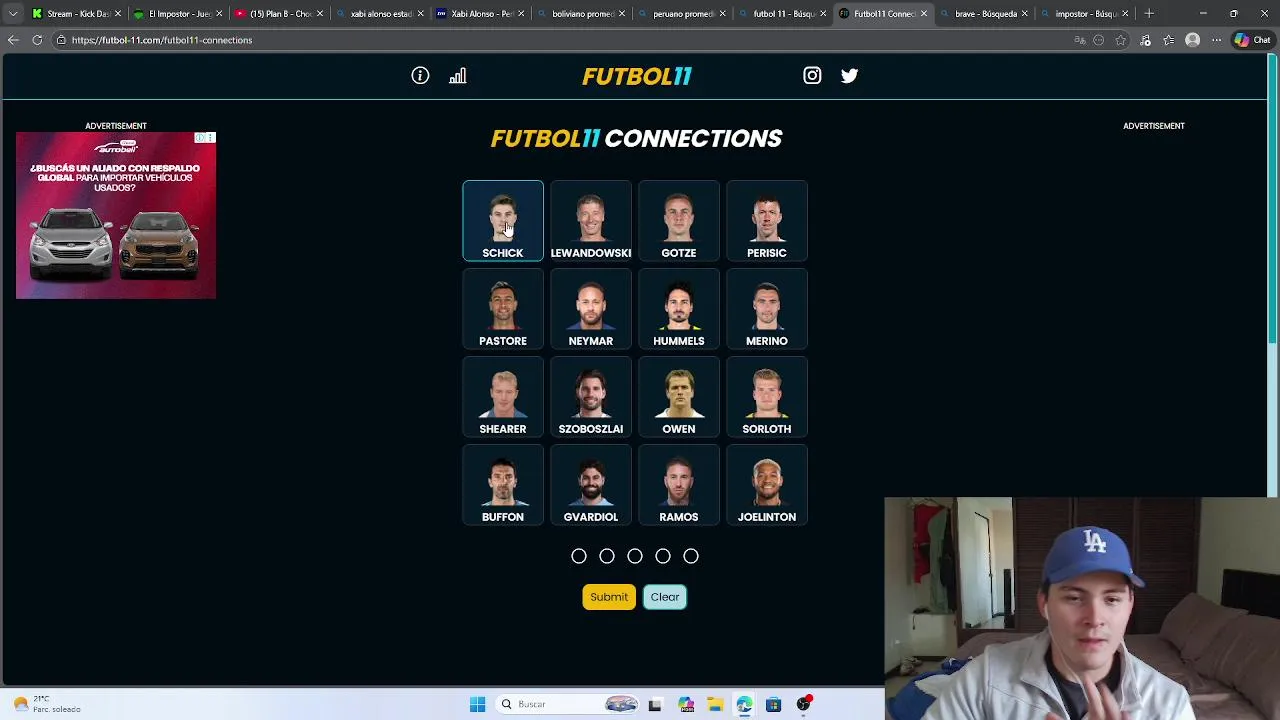The height and width of the screenshot is (720, 1280).
Task: Select the Perisic player card
Action: click(x=767, y=221)
